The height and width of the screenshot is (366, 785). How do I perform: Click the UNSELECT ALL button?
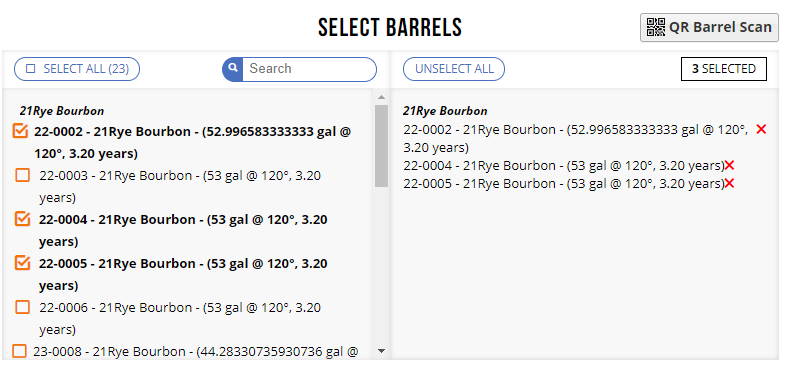pos(454,69)
